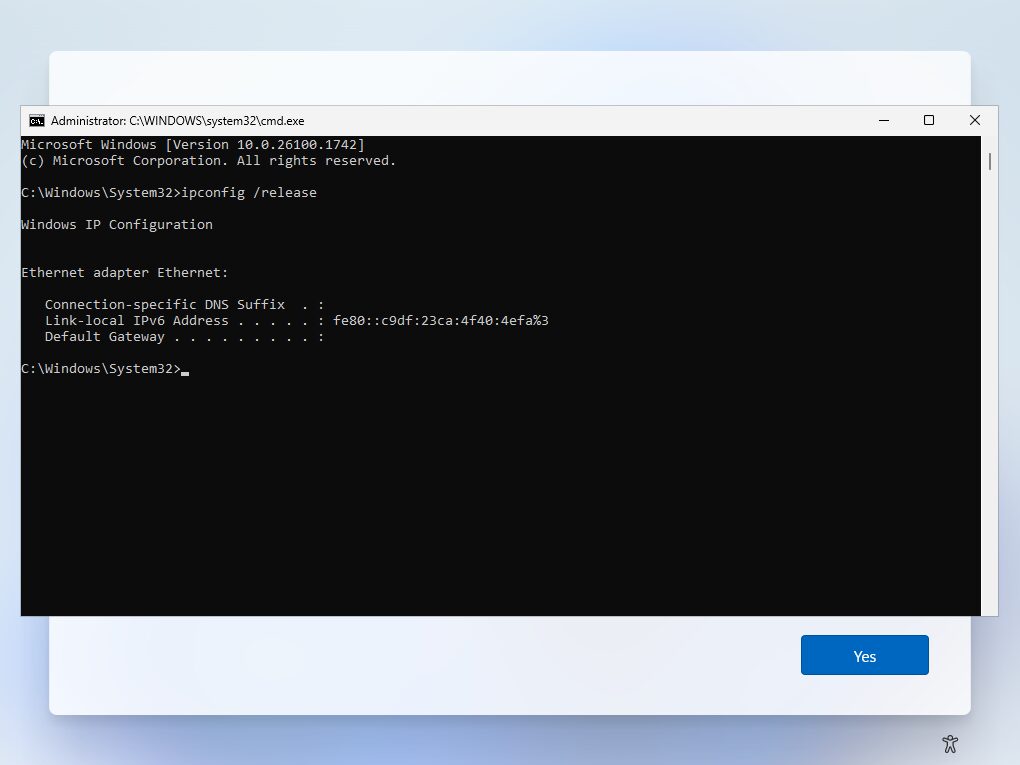Viewport: 1020px width, 765px height.
Task: Click the 'Connection-specific DNS Suffix' line
Action: [184, 304]
